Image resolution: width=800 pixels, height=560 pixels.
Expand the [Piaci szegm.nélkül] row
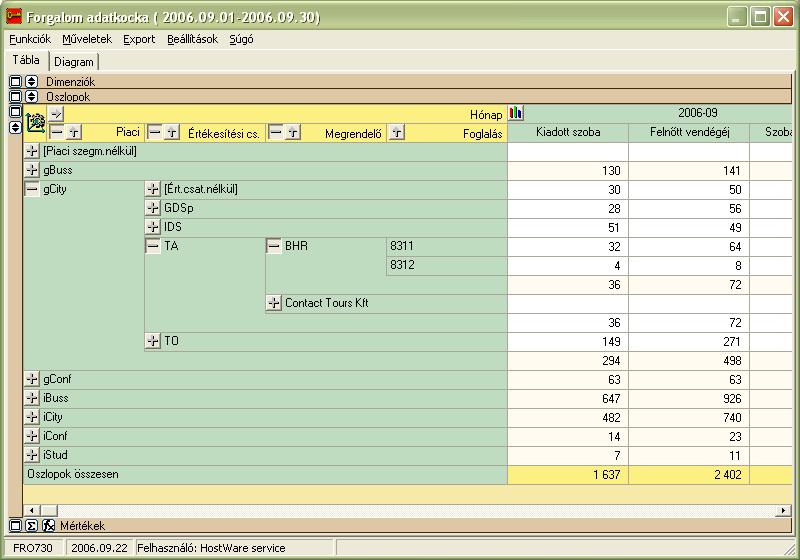point(32,151)
